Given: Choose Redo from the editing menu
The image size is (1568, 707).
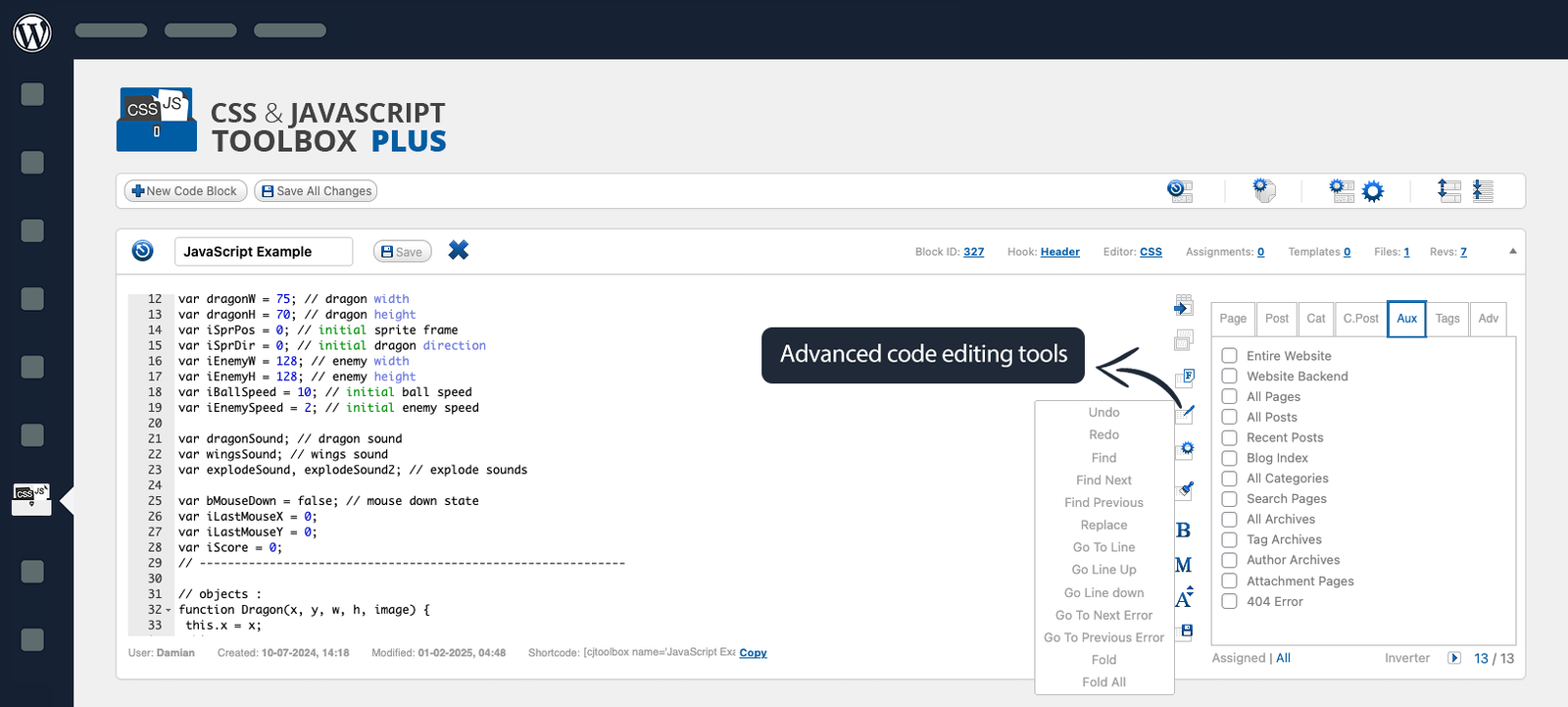Looking at the screenshot, I should coord(1103,434).
